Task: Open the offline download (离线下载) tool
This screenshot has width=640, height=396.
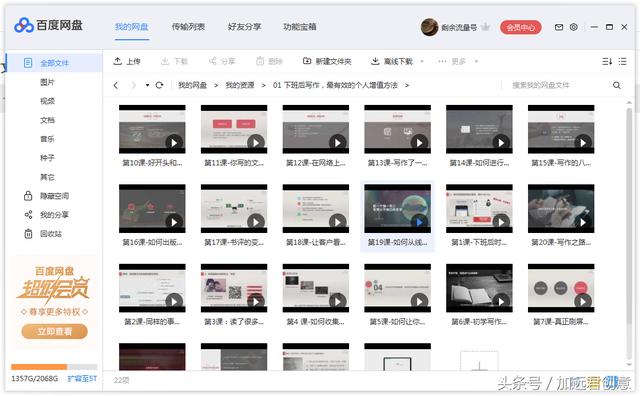Action: [392, 61]
